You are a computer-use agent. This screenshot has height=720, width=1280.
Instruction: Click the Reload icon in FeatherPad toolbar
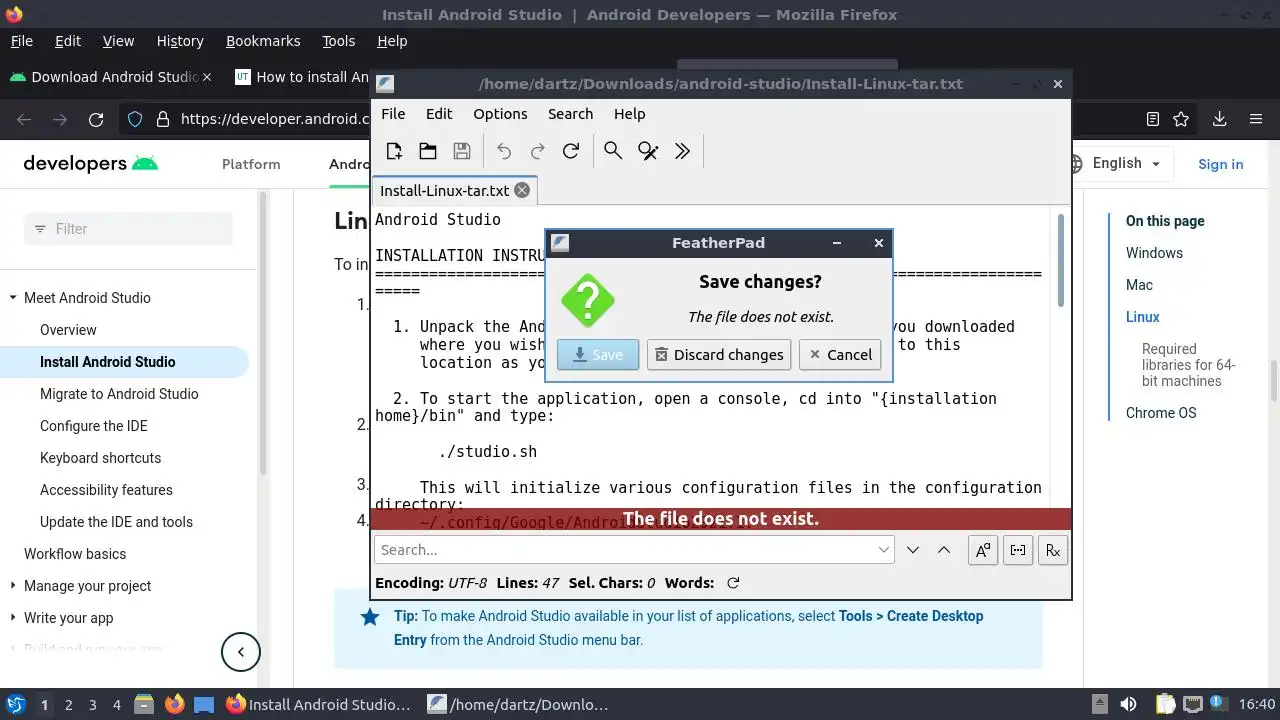(571, 151)
